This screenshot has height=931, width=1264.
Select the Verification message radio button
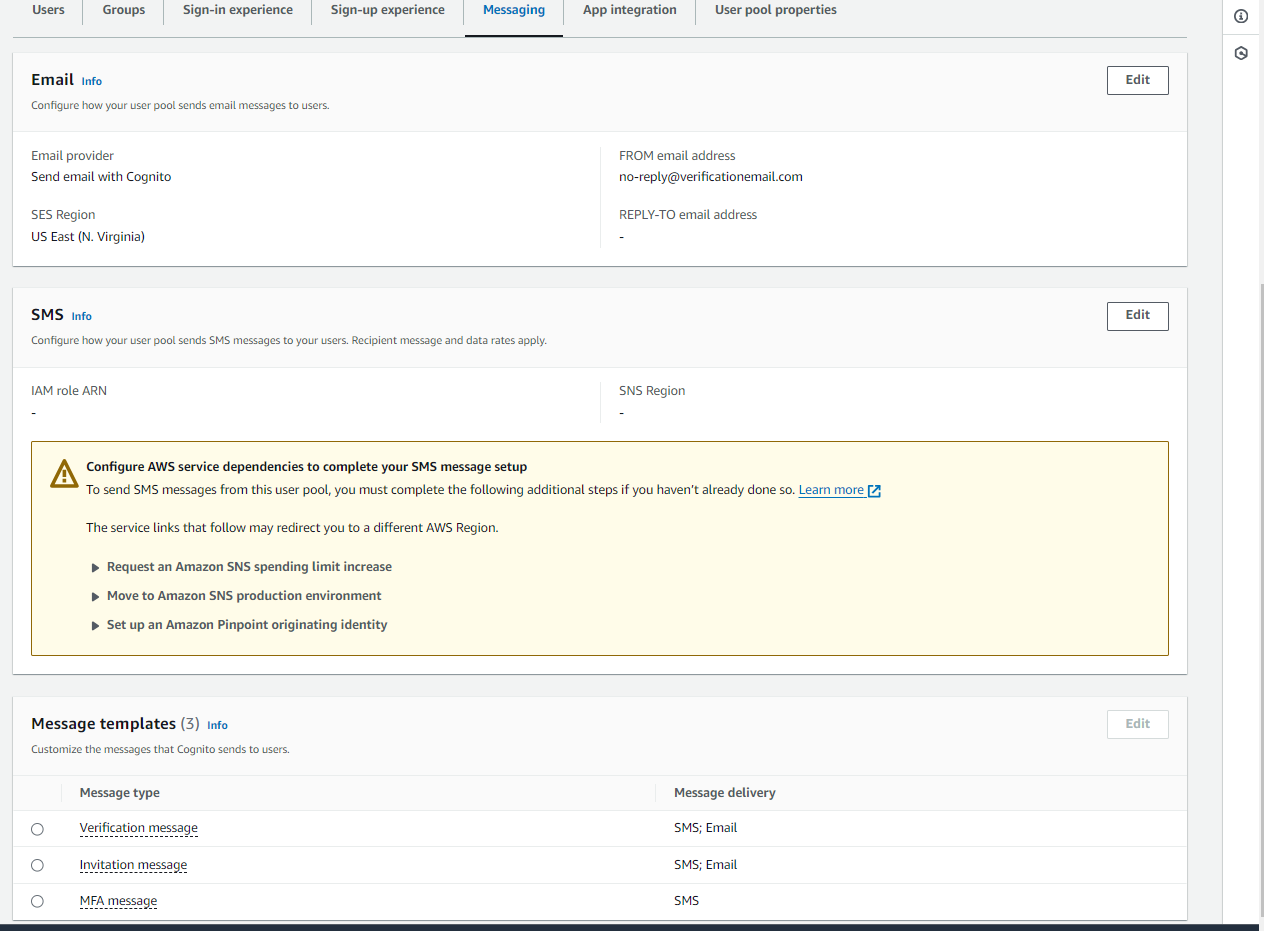coord(38,829)
